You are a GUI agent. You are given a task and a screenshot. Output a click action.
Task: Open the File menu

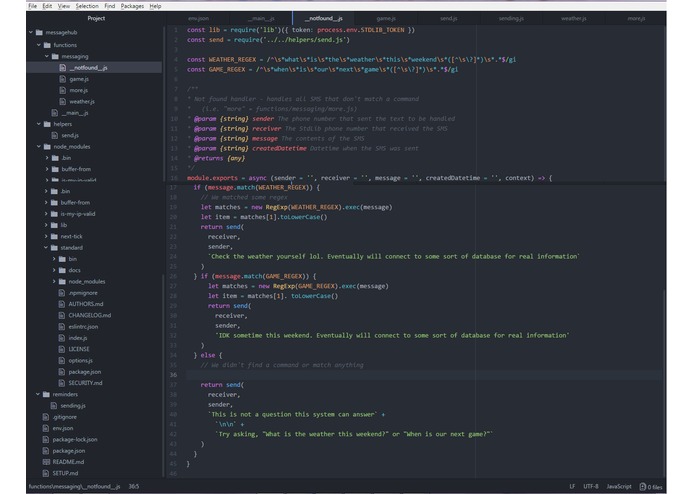[x=32, y=6]
